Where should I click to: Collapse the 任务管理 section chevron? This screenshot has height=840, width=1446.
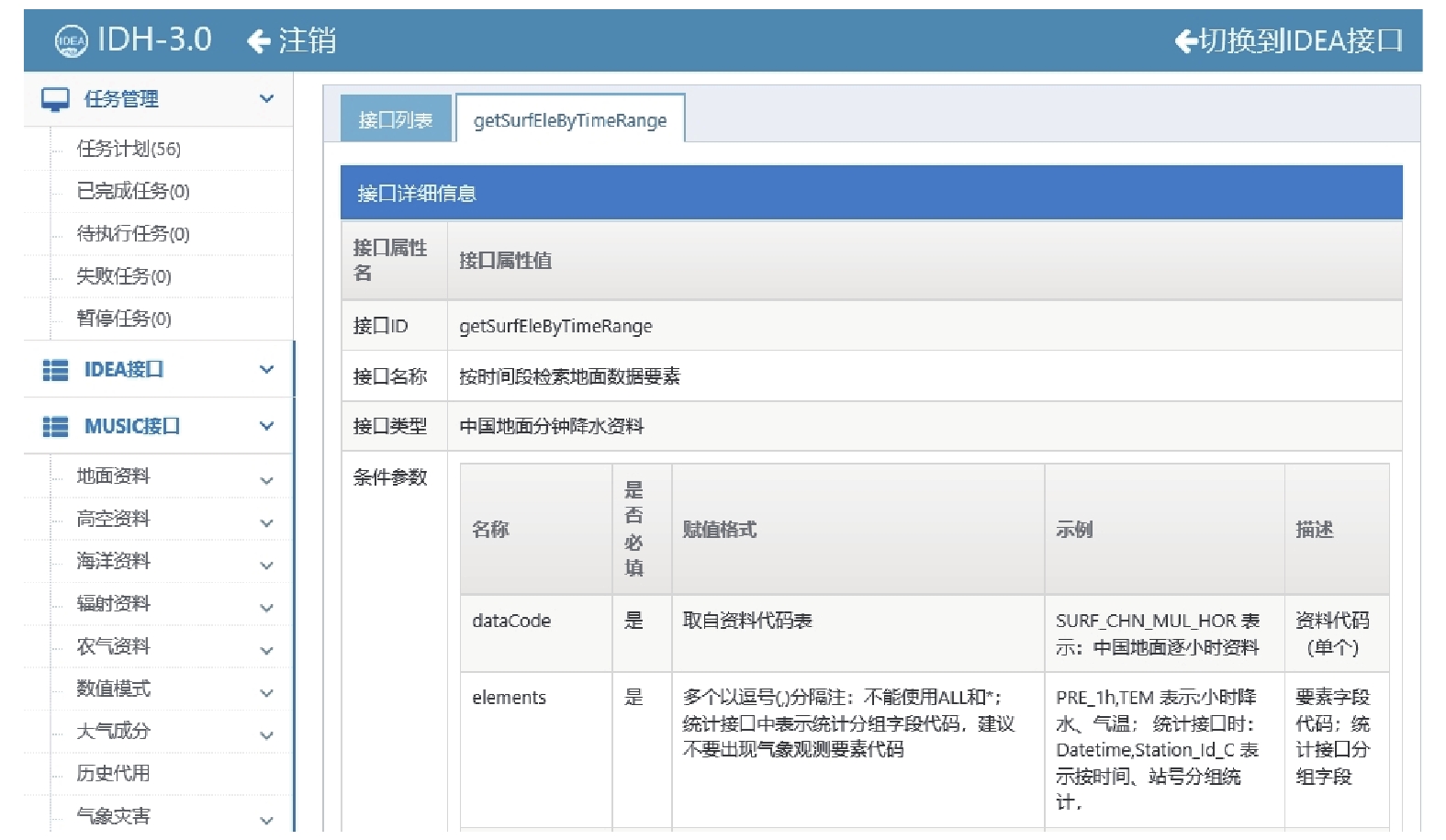pos(266,98)
